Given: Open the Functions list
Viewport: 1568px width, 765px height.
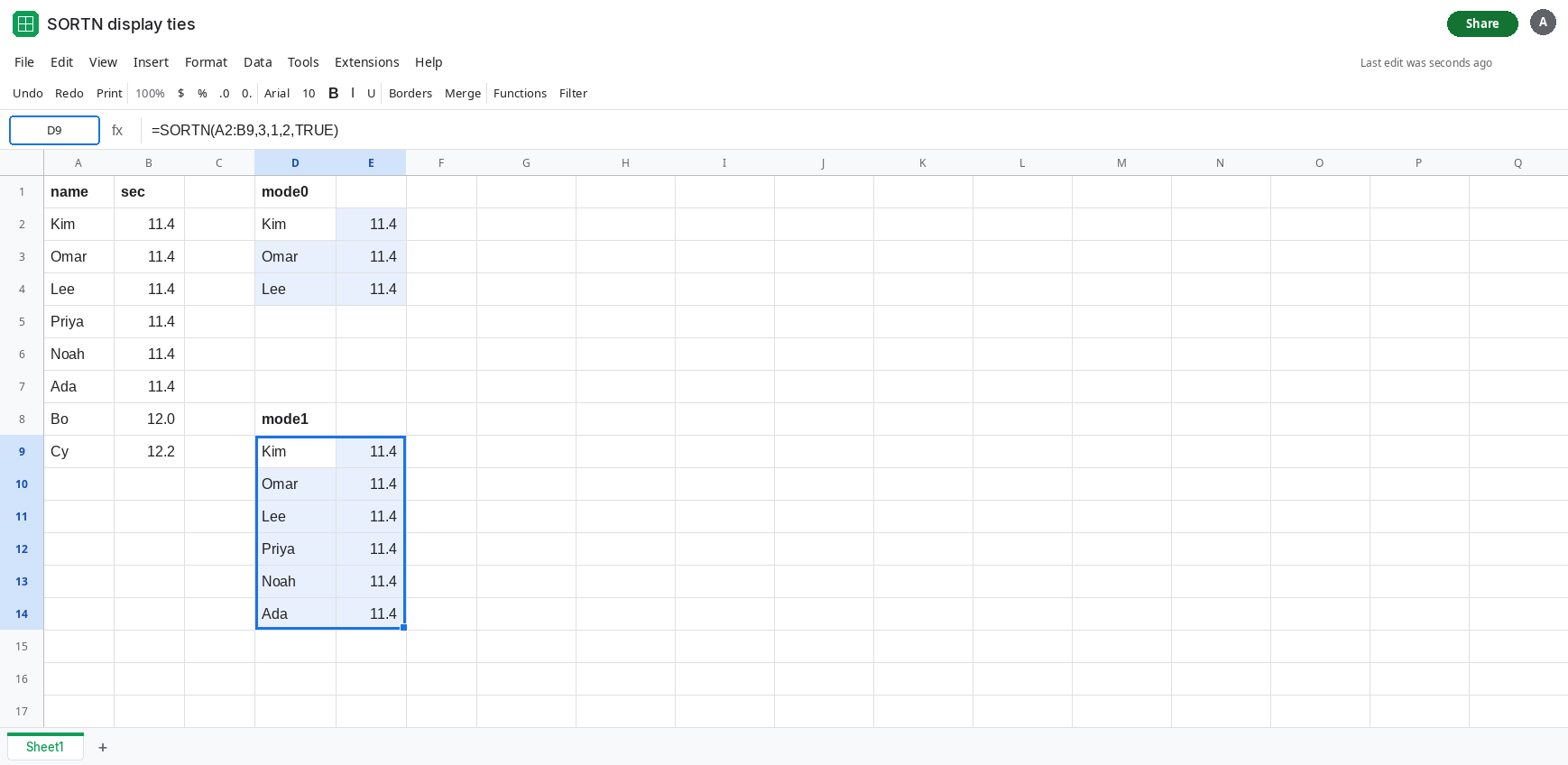Looking at the screenshot, I should coord(520,93).
